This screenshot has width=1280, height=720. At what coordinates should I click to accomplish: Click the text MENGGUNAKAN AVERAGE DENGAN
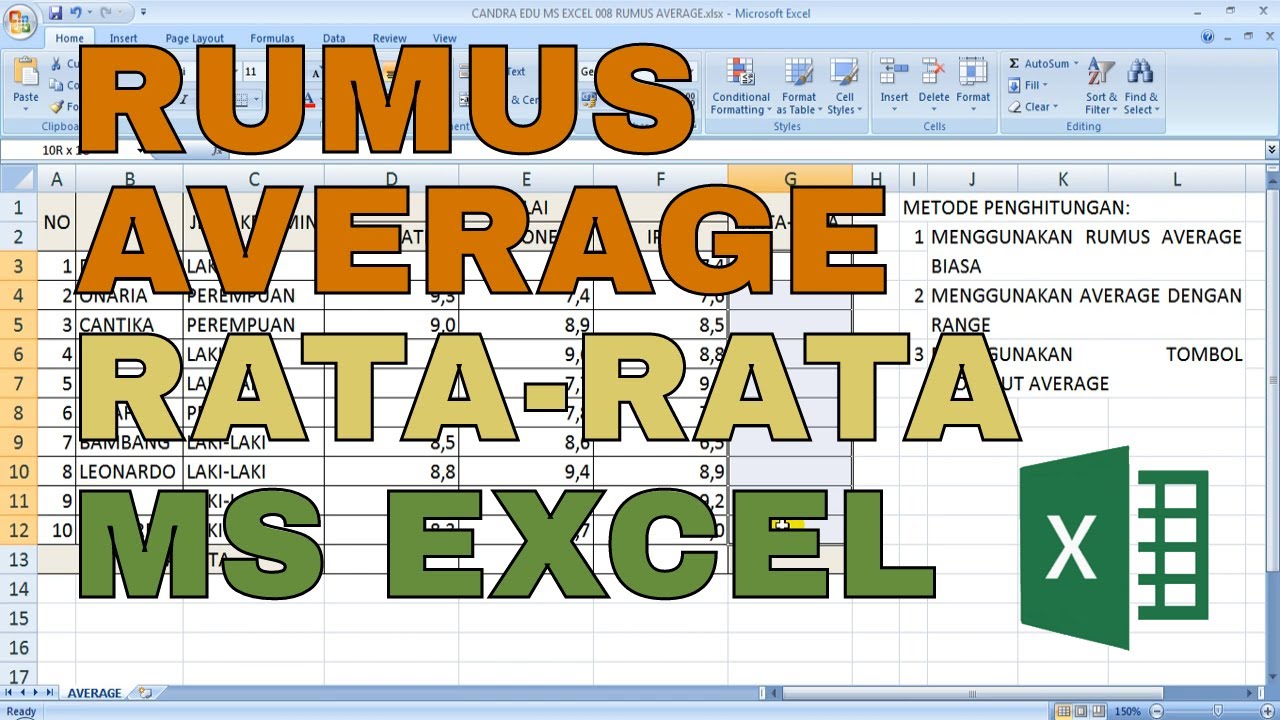(1087, 296)
